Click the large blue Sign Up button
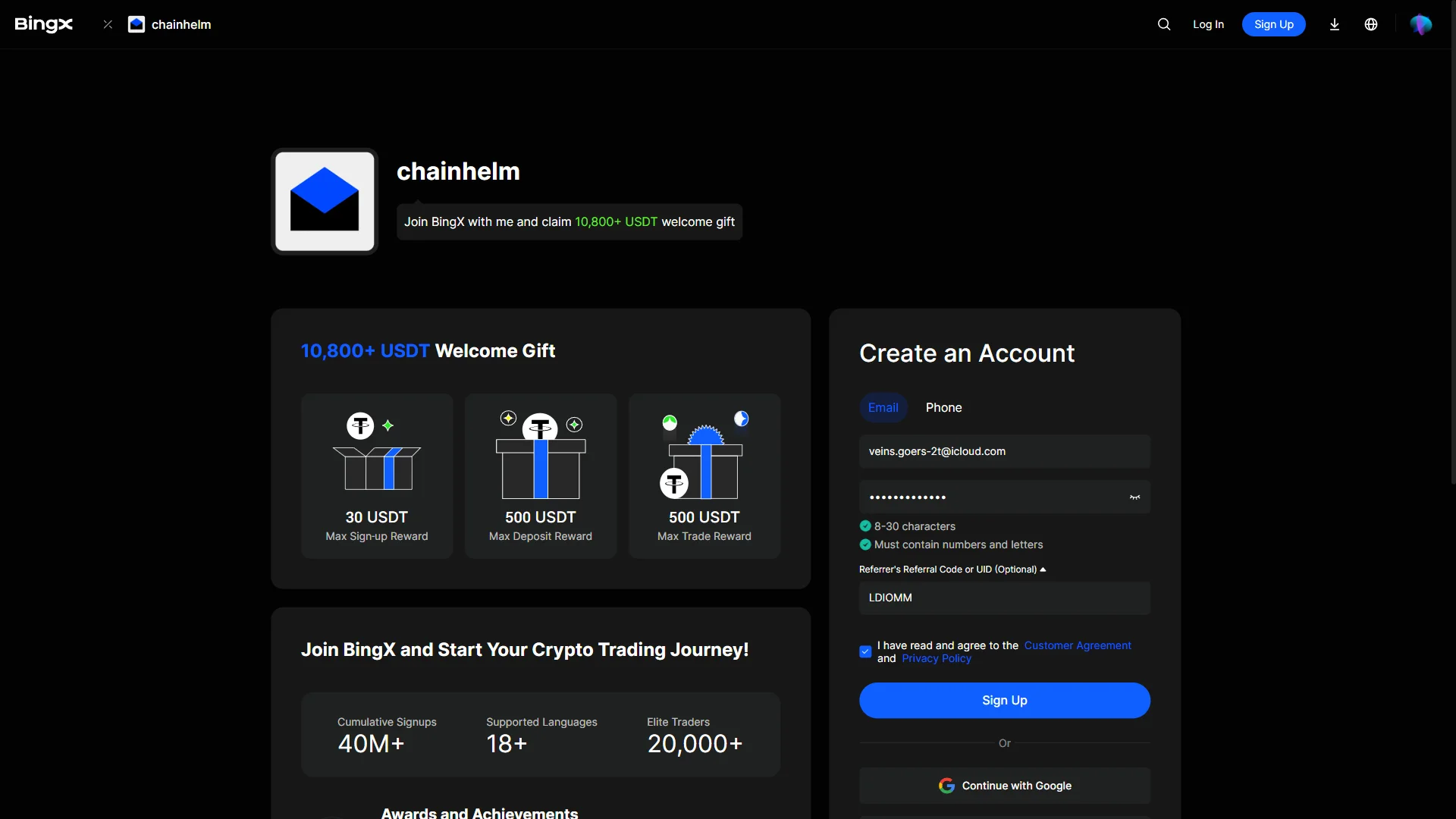 [x=1005, y=700]
